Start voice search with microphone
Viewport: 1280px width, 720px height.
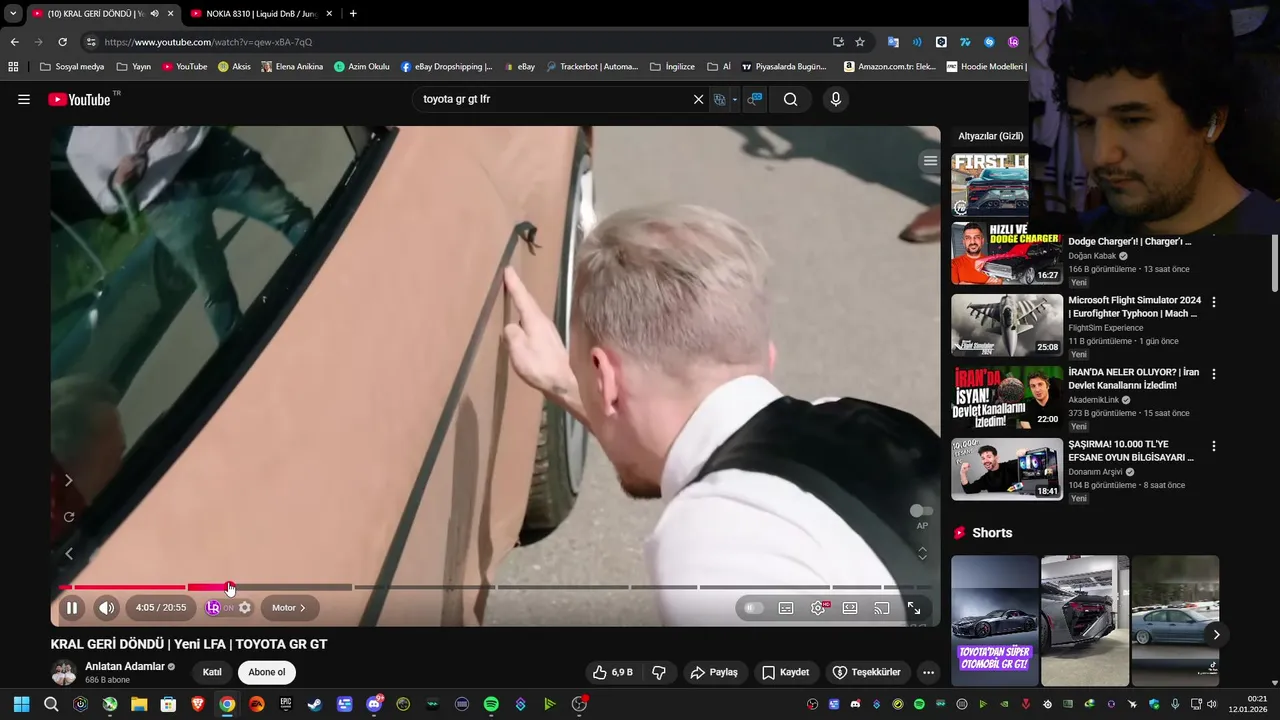[836, 99]
